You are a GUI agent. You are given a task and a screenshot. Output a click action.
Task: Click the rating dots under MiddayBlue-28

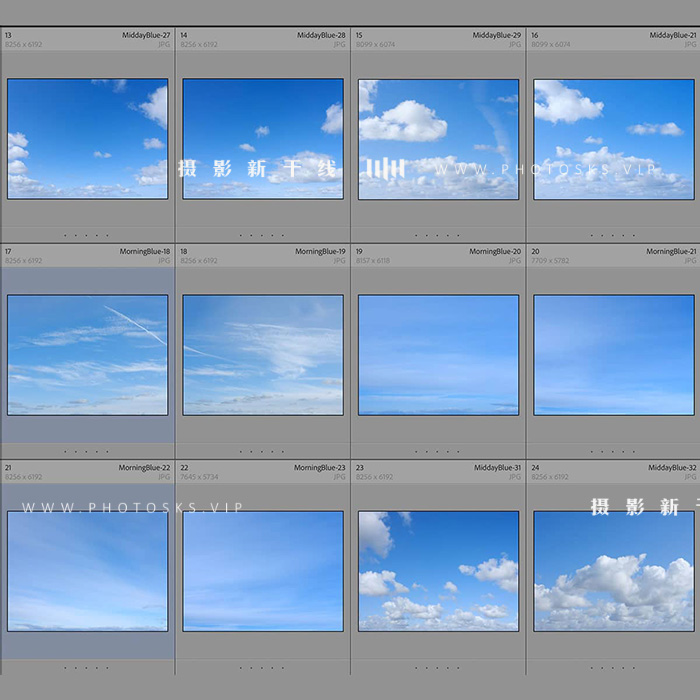(x=262, y=235)
